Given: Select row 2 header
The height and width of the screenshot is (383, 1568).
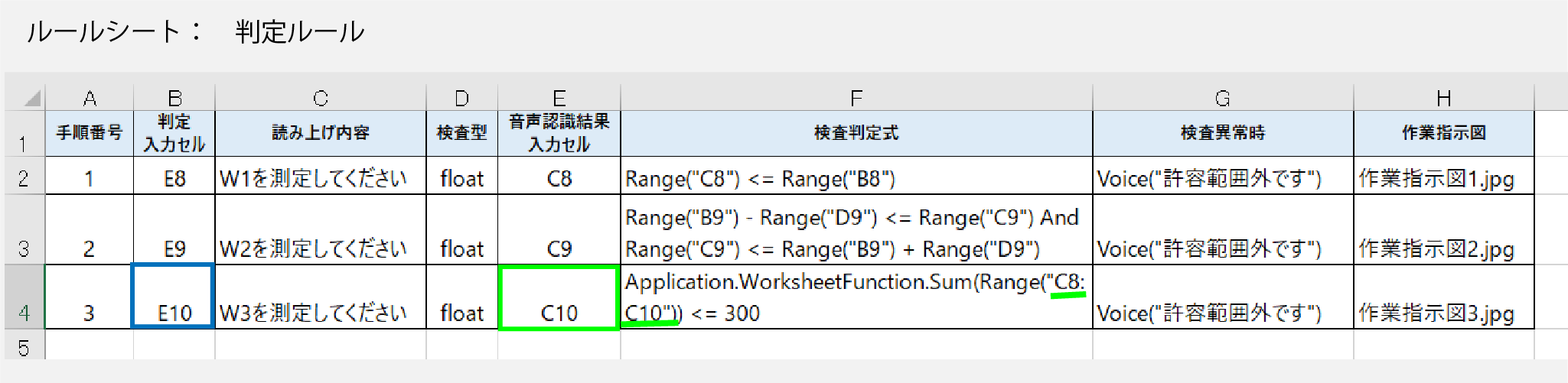Looking at the screenshot, I should point(24,176).
